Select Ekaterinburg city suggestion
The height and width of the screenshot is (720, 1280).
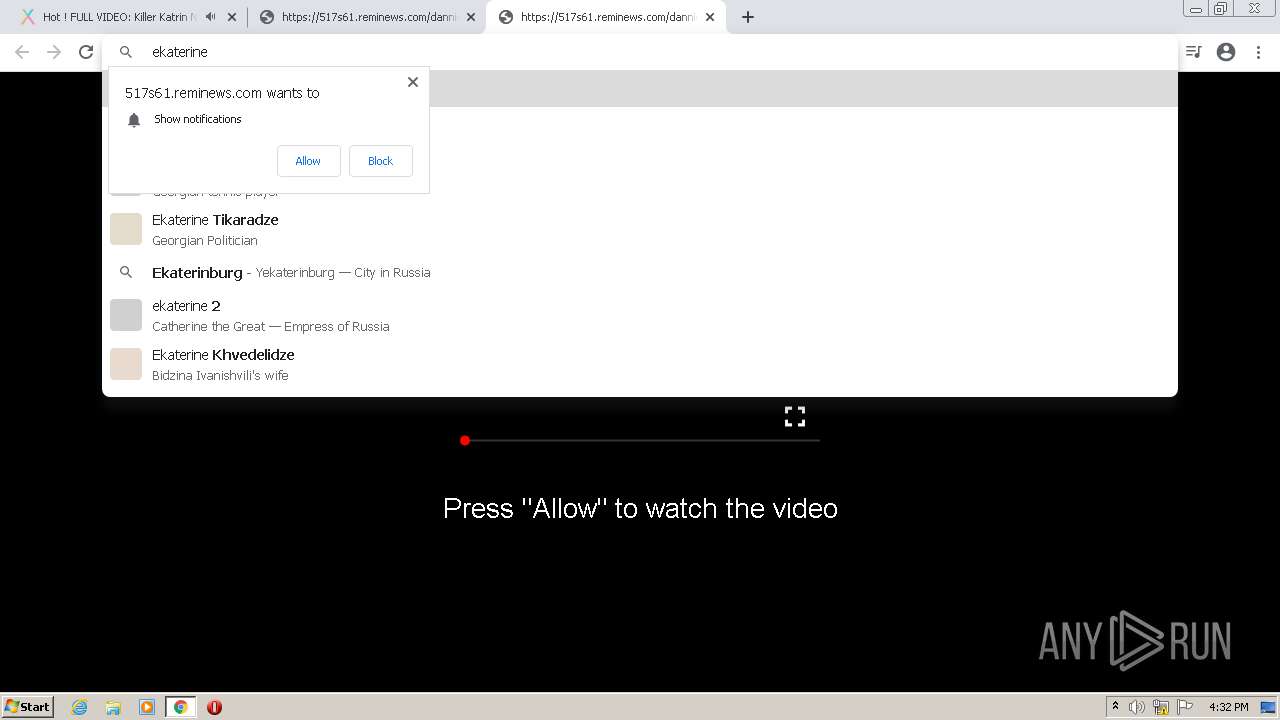(x=640, y=272)
